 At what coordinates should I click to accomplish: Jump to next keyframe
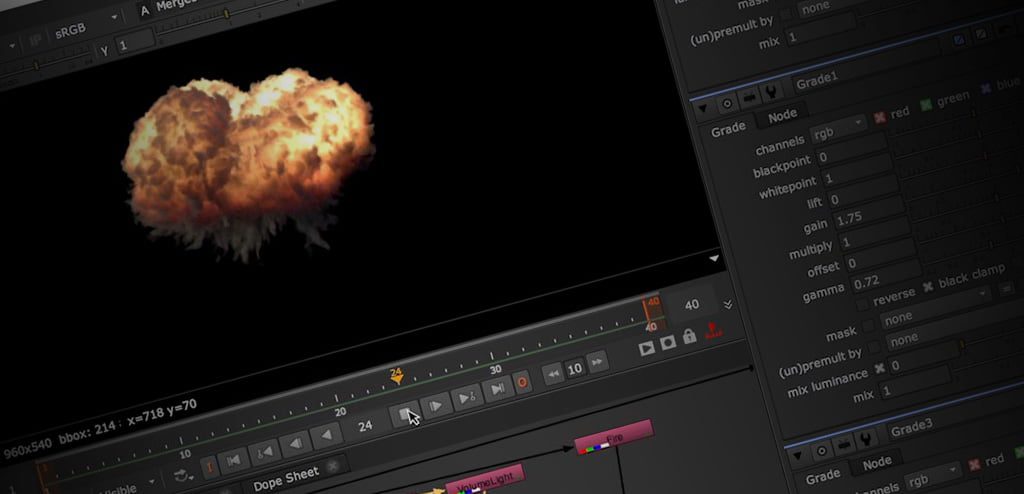pos(467,397)
